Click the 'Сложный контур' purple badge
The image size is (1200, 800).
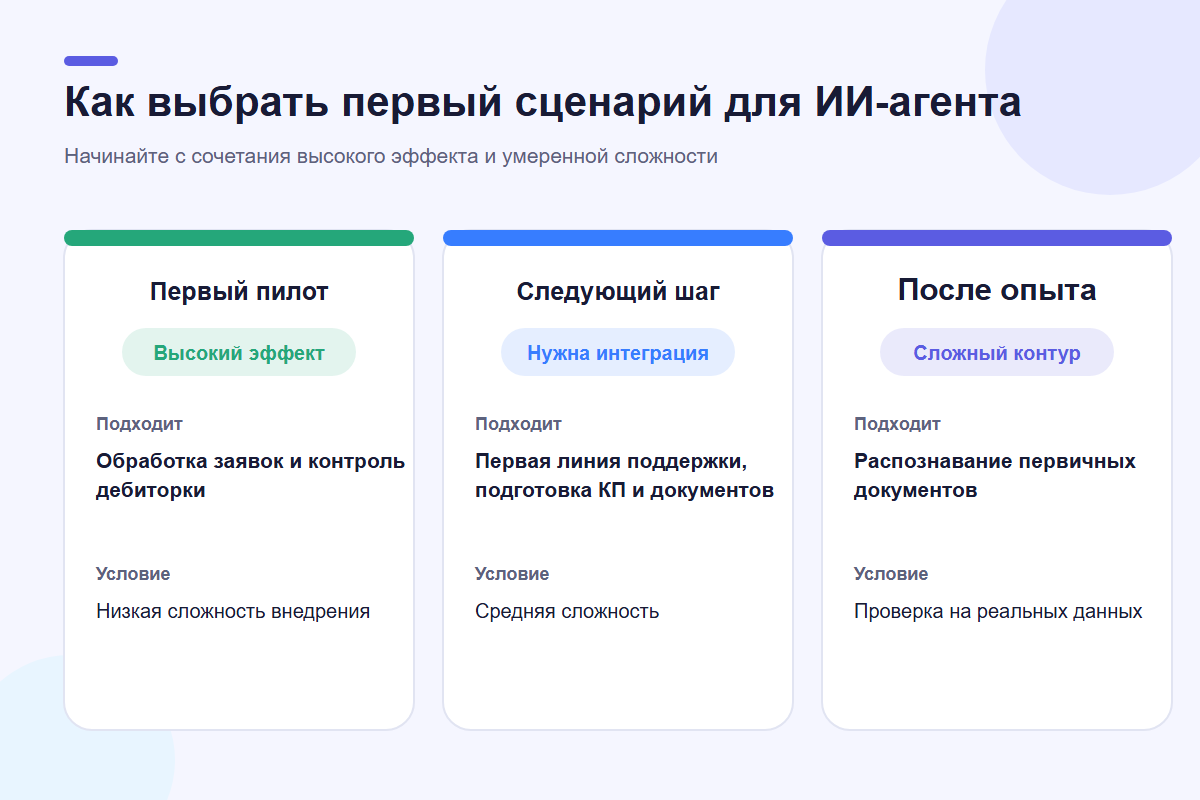coord(997,352)
